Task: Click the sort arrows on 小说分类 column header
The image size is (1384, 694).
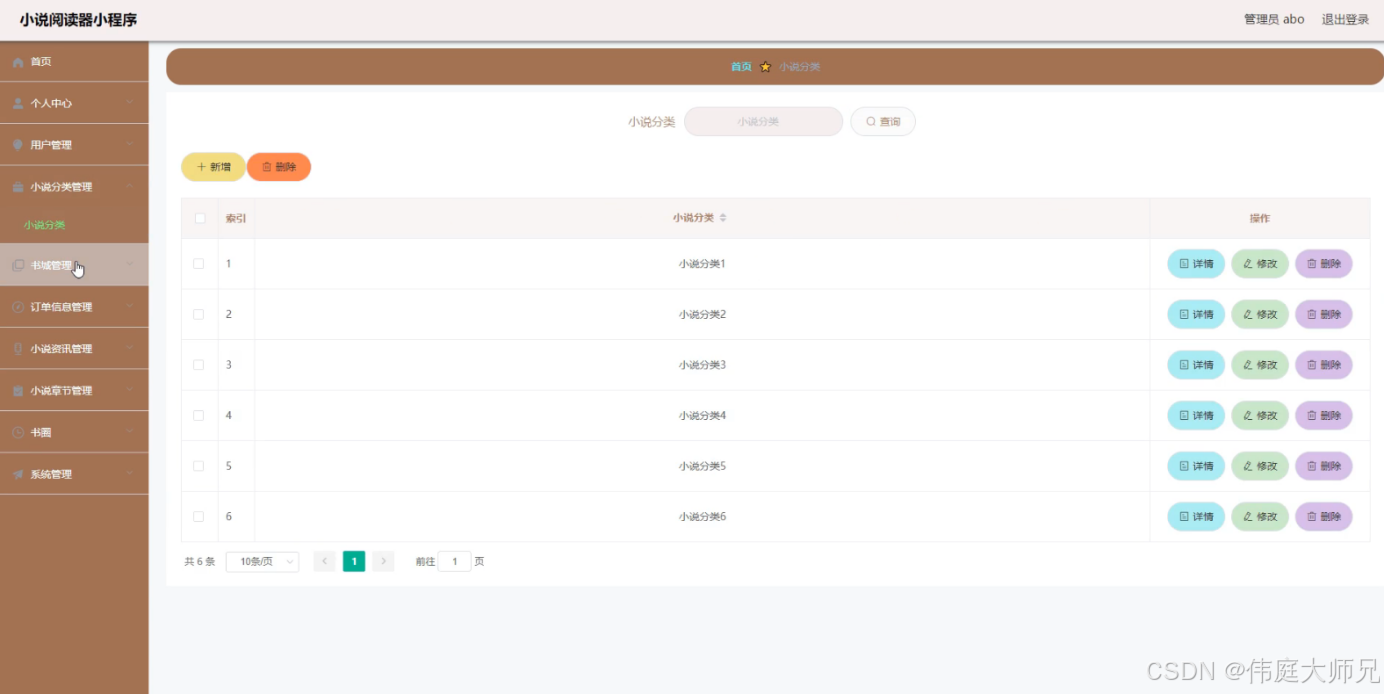Action: tap(723, 218)
